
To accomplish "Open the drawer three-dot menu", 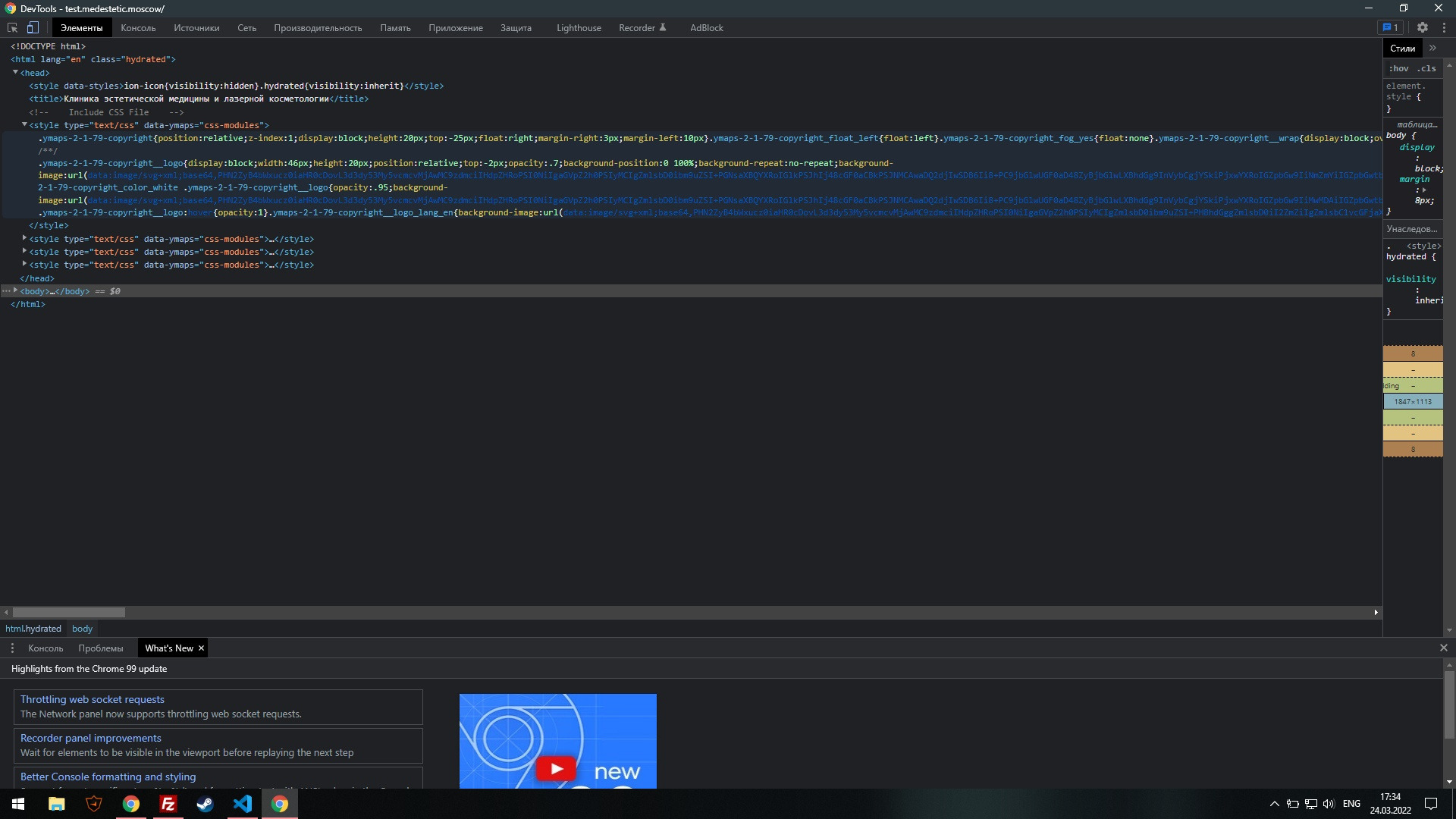I will pos(12,648).
